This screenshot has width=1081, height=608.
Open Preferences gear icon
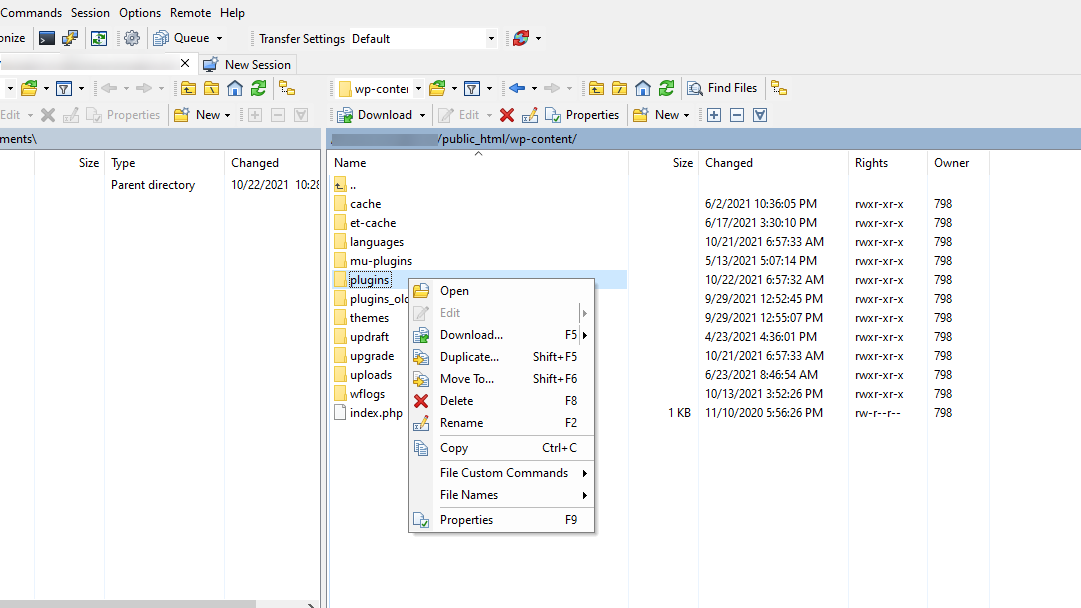point(132,39)
